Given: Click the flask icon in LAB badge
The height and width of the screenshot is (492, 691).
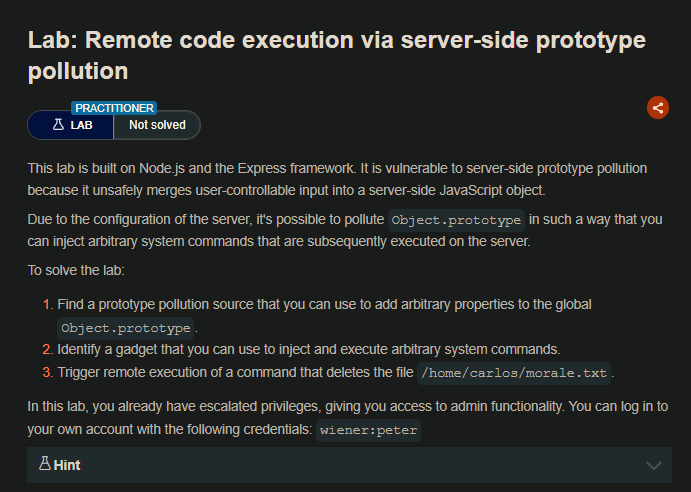Looking at the screenshot, I should (x=58, y=125).
